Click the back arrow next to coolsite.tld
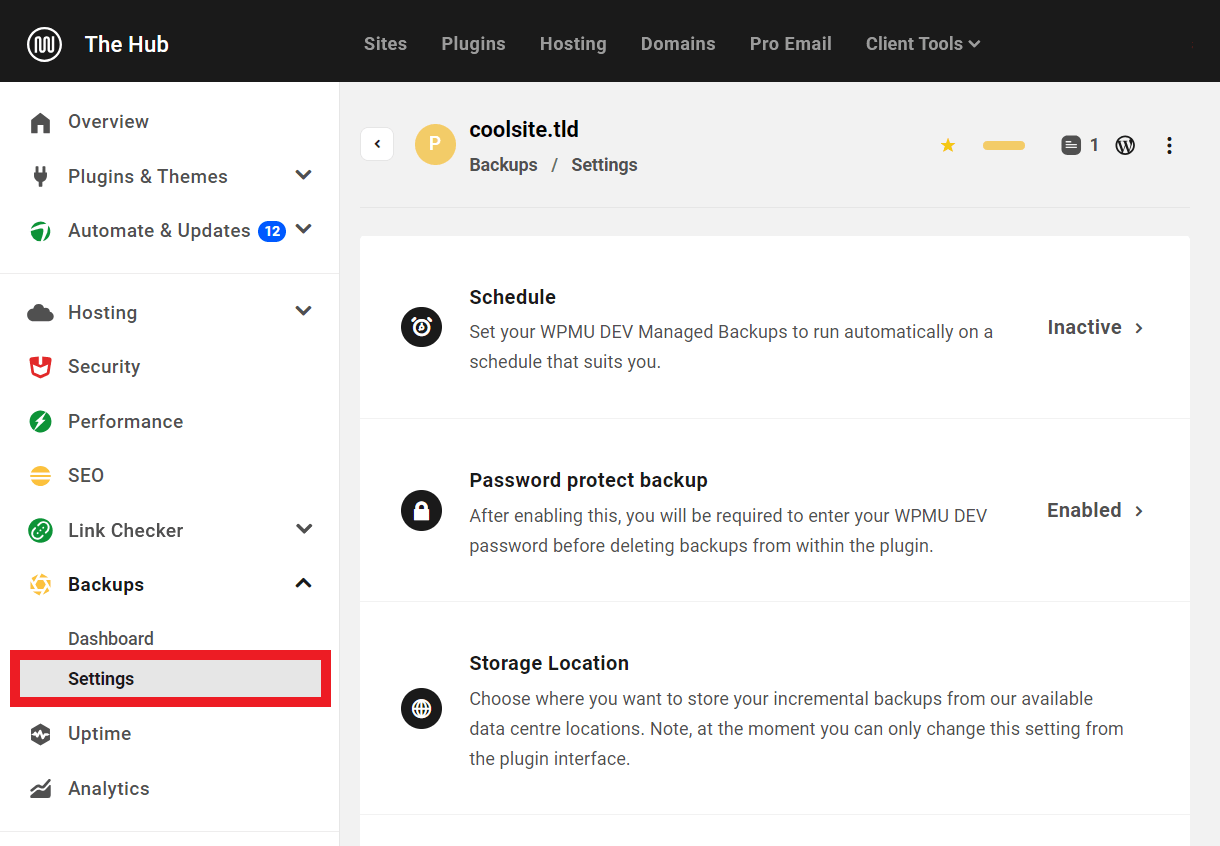This screenshot has width=1220, height=846. [377, 143]
